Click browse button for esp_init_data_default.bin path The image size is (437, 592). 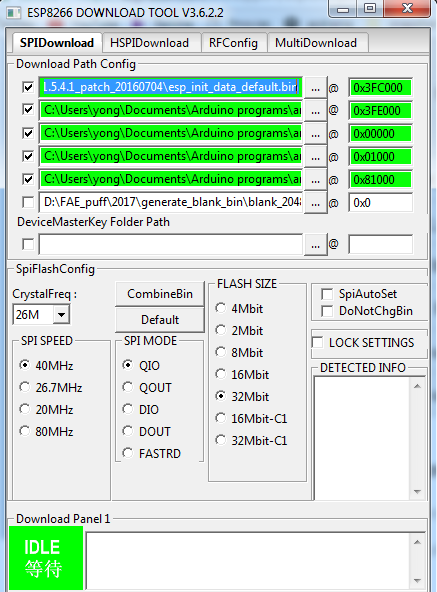point(315,88)
